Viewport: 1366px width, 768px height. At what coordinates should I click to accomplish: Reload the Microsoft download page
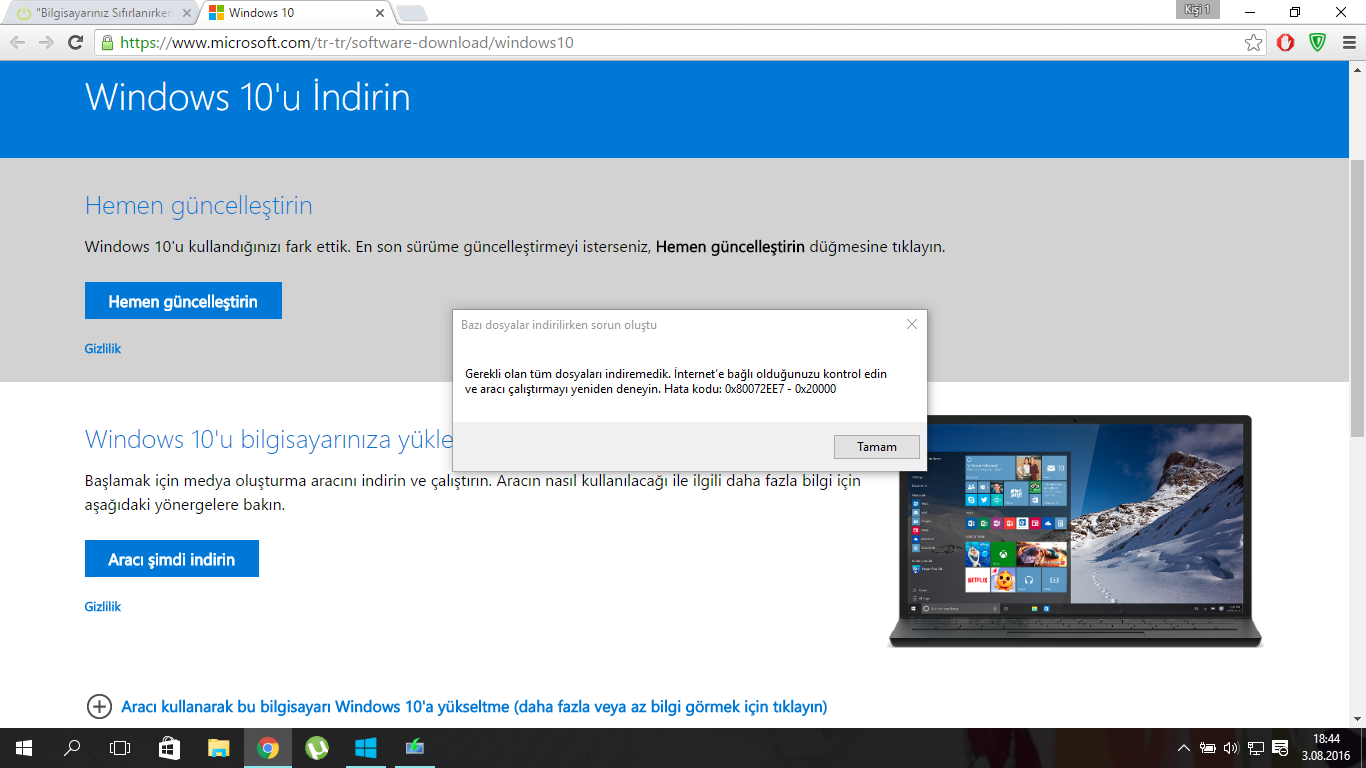point(75,43)
